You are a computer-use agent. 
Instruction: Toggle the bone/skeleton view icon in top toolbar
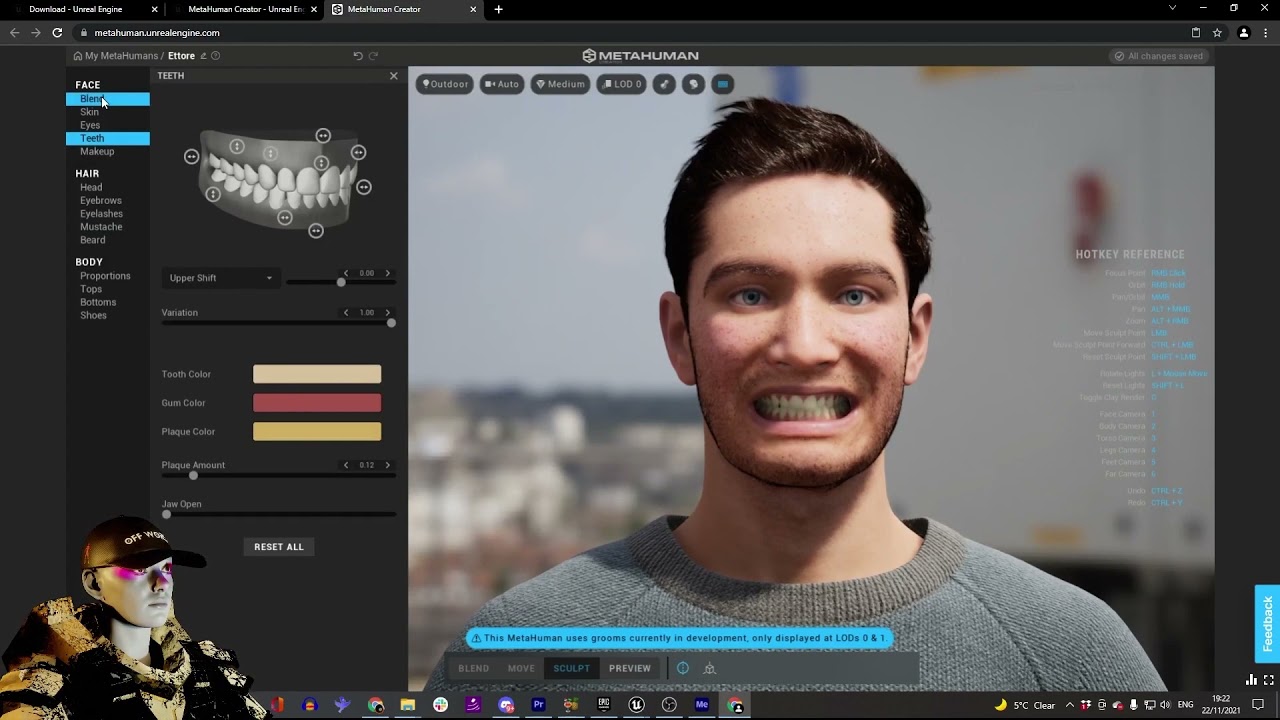[x=664, y=84]
